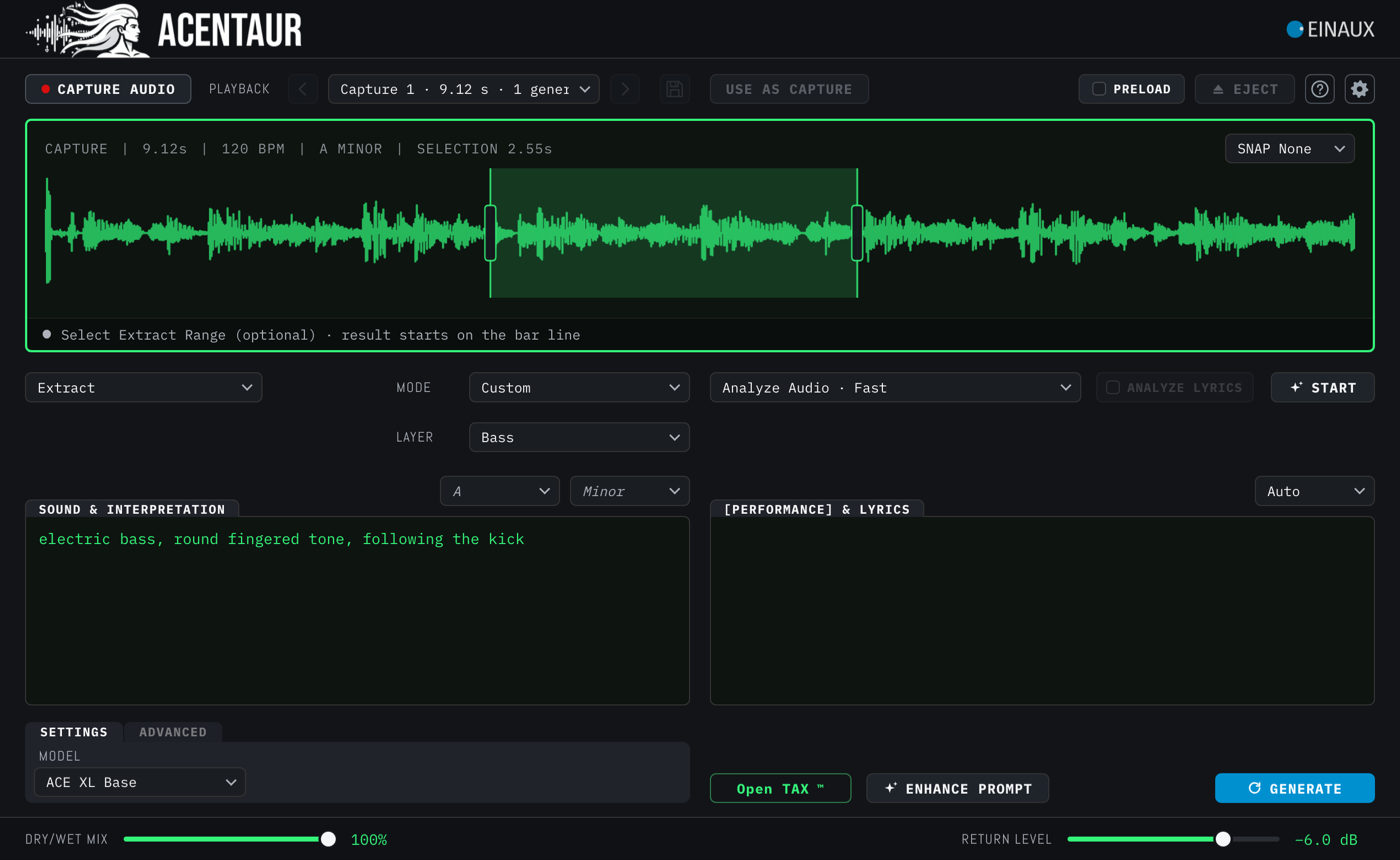Screen dimensions: 1400x860
Task: Click the A MINOR capture info text
Action: 351,149
